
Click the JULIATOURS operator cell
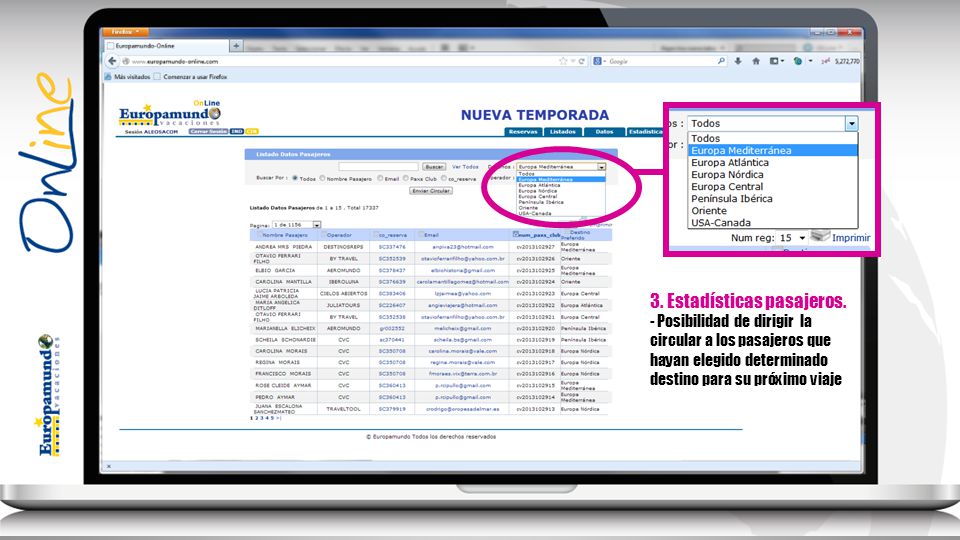click(343, 305)
